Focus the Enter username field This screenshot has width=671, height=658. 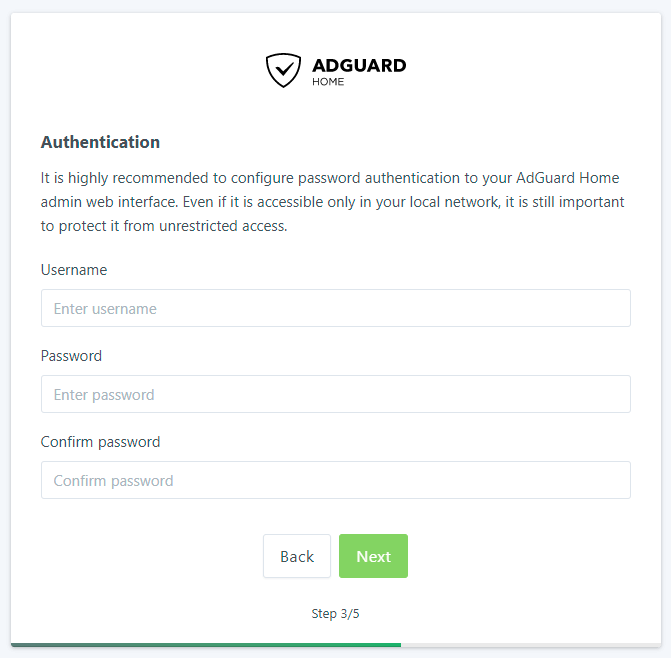(335, 309)
